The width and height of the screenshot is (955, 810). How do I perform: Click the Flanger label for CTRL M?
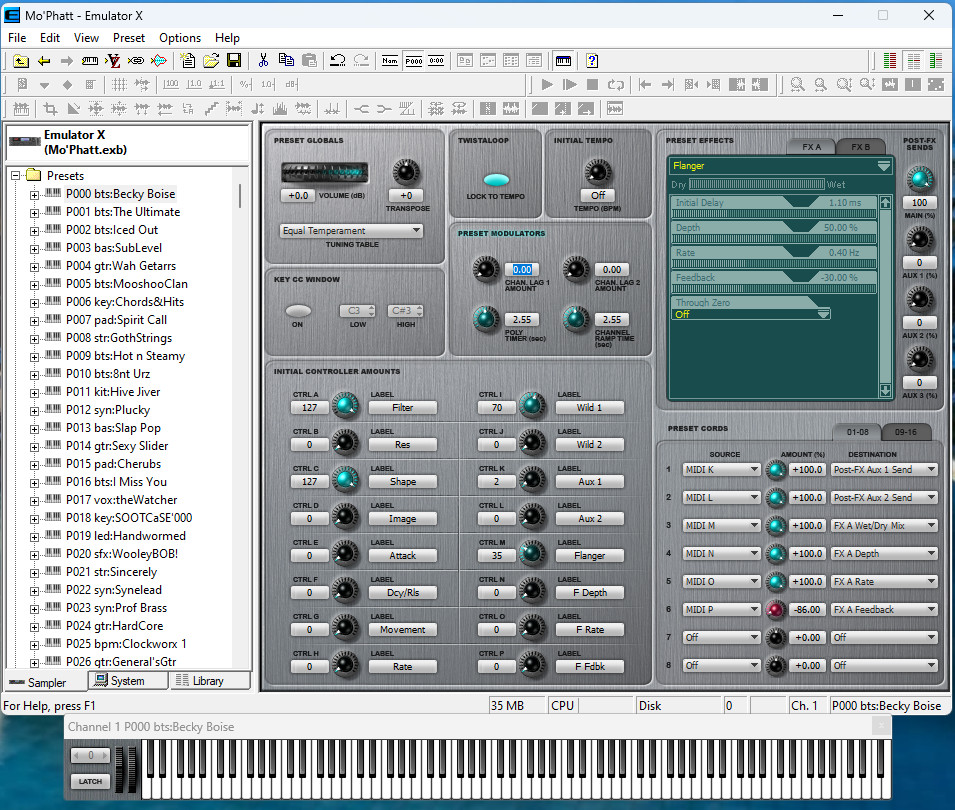590,555
